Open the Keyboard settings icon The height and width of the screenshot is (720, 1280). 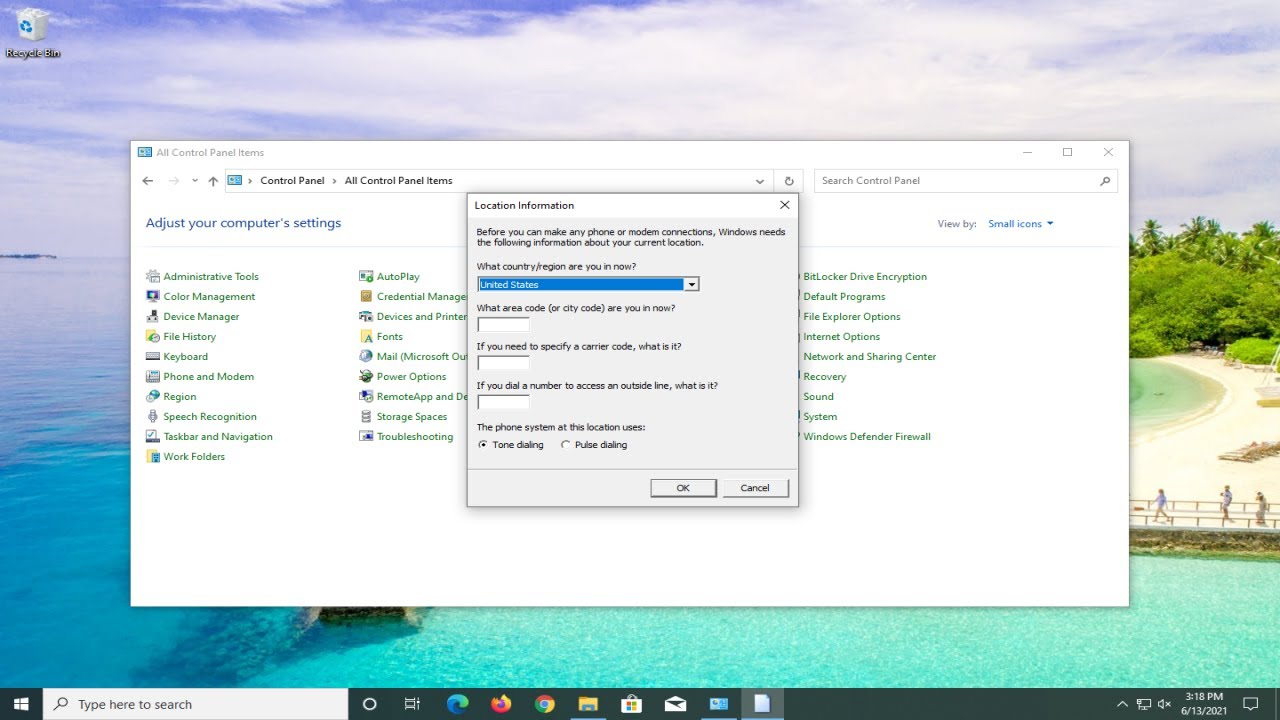coord(153,357)
